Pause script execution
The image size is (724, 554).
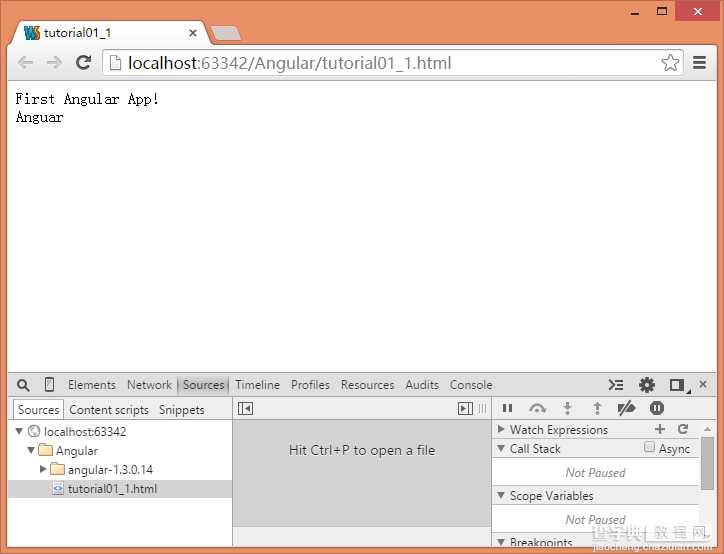click(x=507, y=408)
